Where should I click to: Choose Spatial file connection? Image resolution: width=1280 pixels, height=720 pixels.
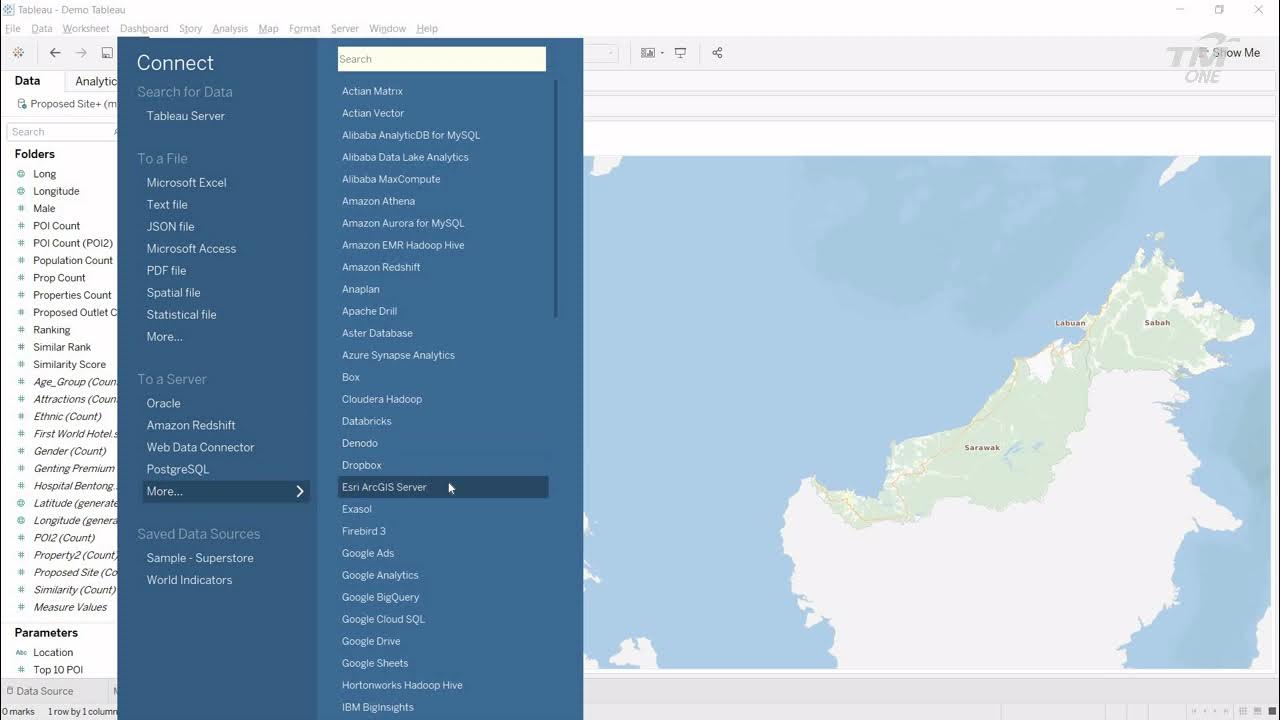[x=174, y=293]
